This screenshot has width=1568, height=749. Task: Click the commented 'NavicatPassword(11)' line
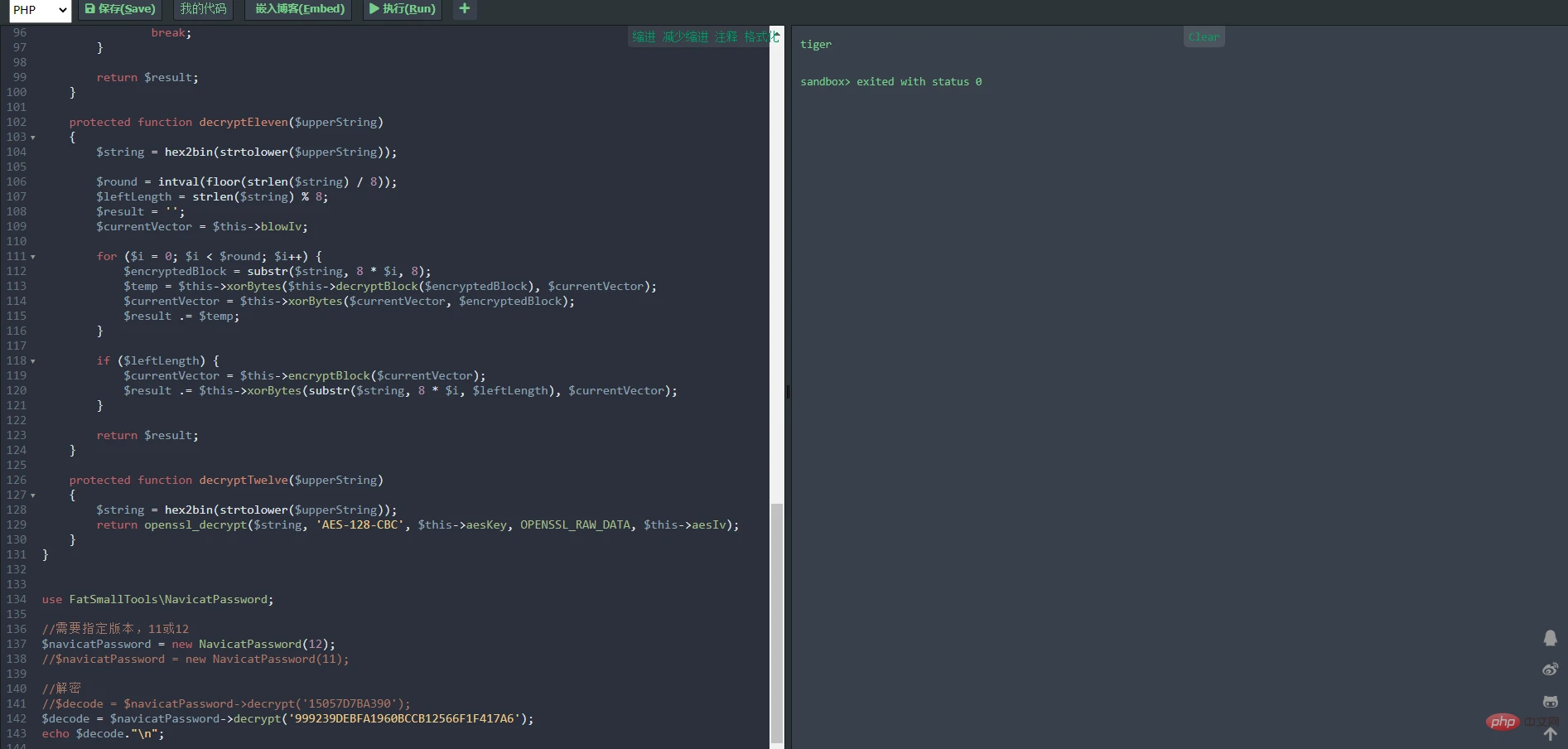click(195, 660)
